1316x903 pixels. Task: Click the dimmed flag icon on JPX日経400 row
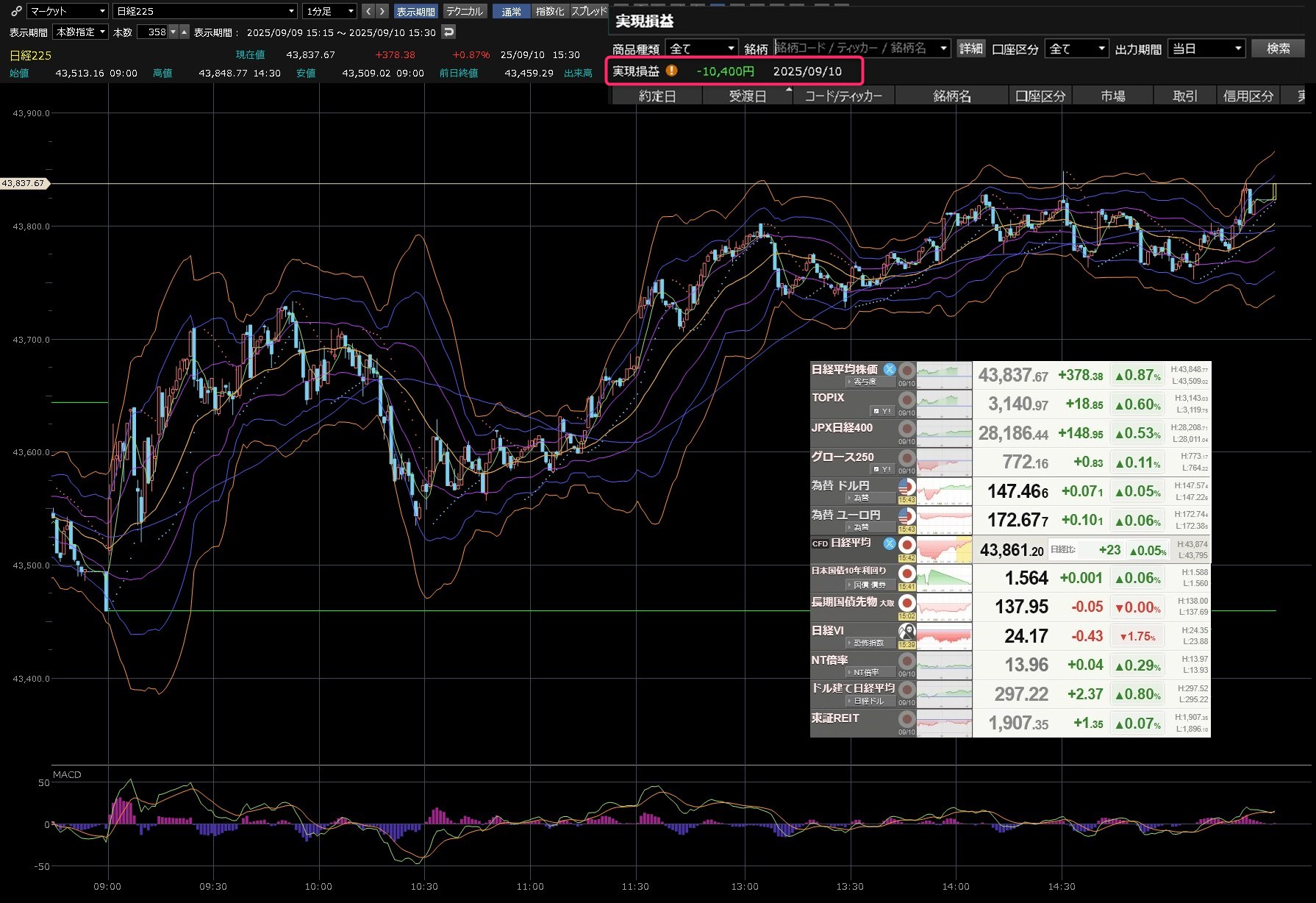[906, 429]
